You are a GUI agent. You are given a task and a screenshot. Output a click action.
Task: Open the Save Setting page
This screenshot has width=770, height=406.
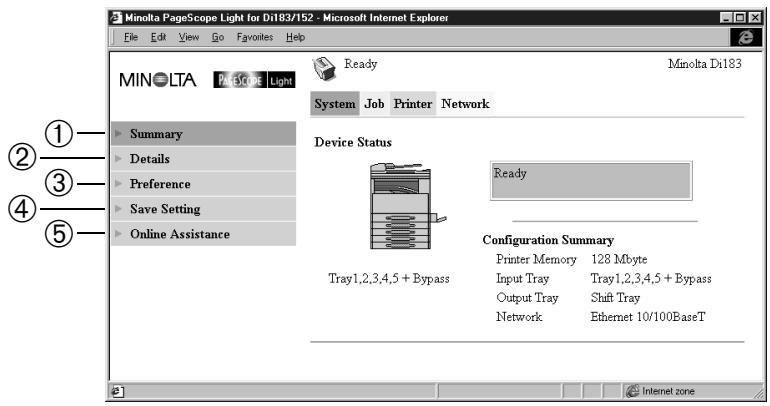click(x=204, y=209)
